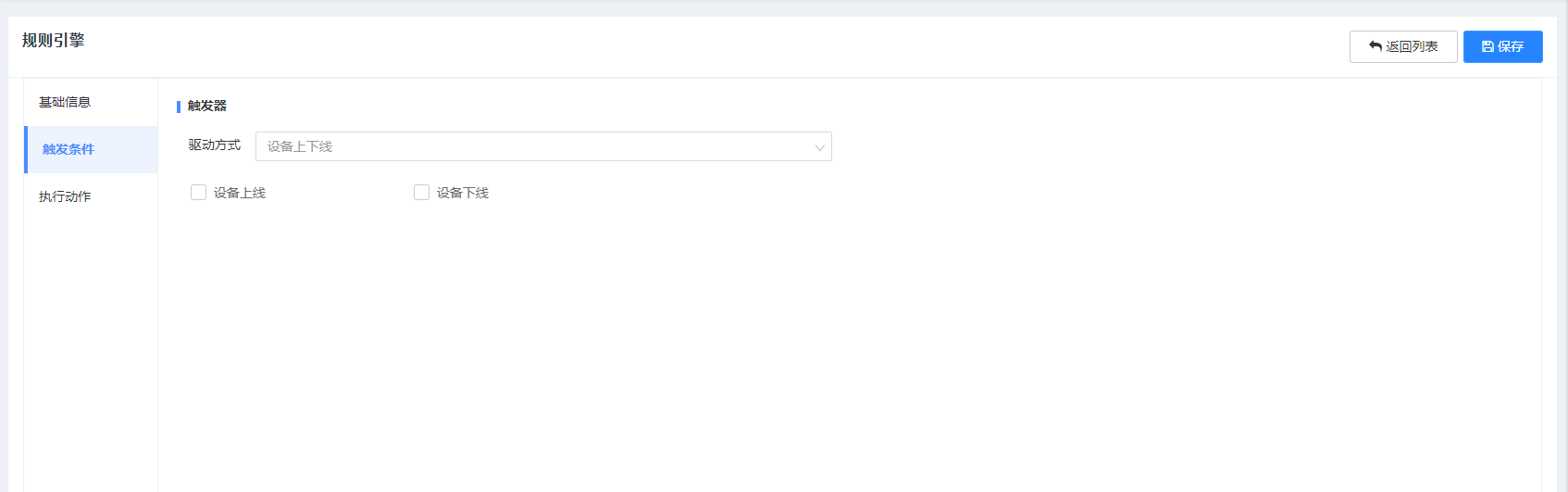Toggle via the 设备上线 label text
Screen dimensions: 1568x492
pos(240,193)
